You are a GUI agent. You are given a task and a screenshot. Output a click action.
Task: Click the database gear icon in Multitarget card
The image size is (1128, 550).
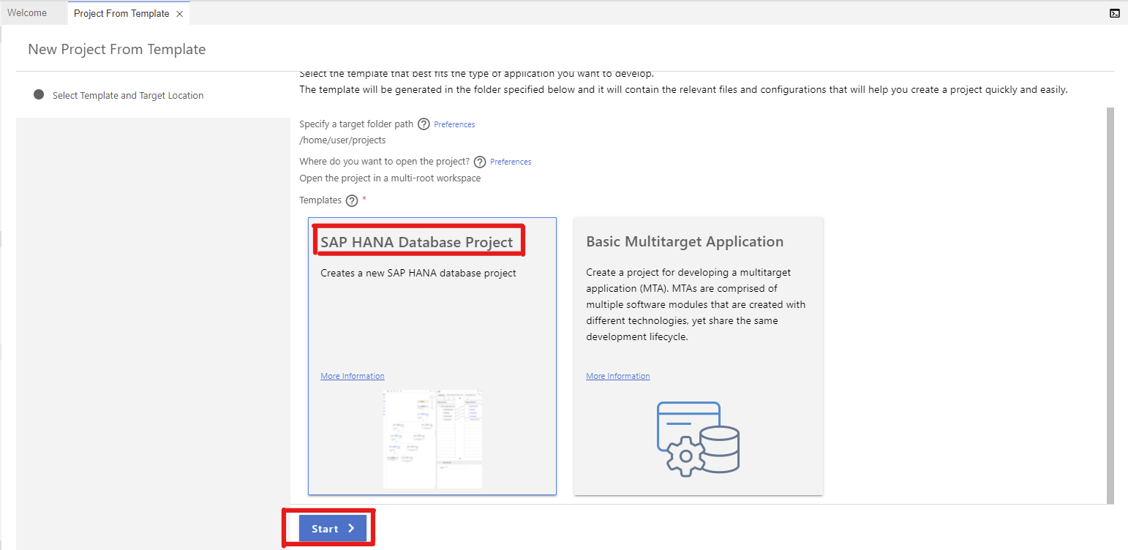pos(698,439)
